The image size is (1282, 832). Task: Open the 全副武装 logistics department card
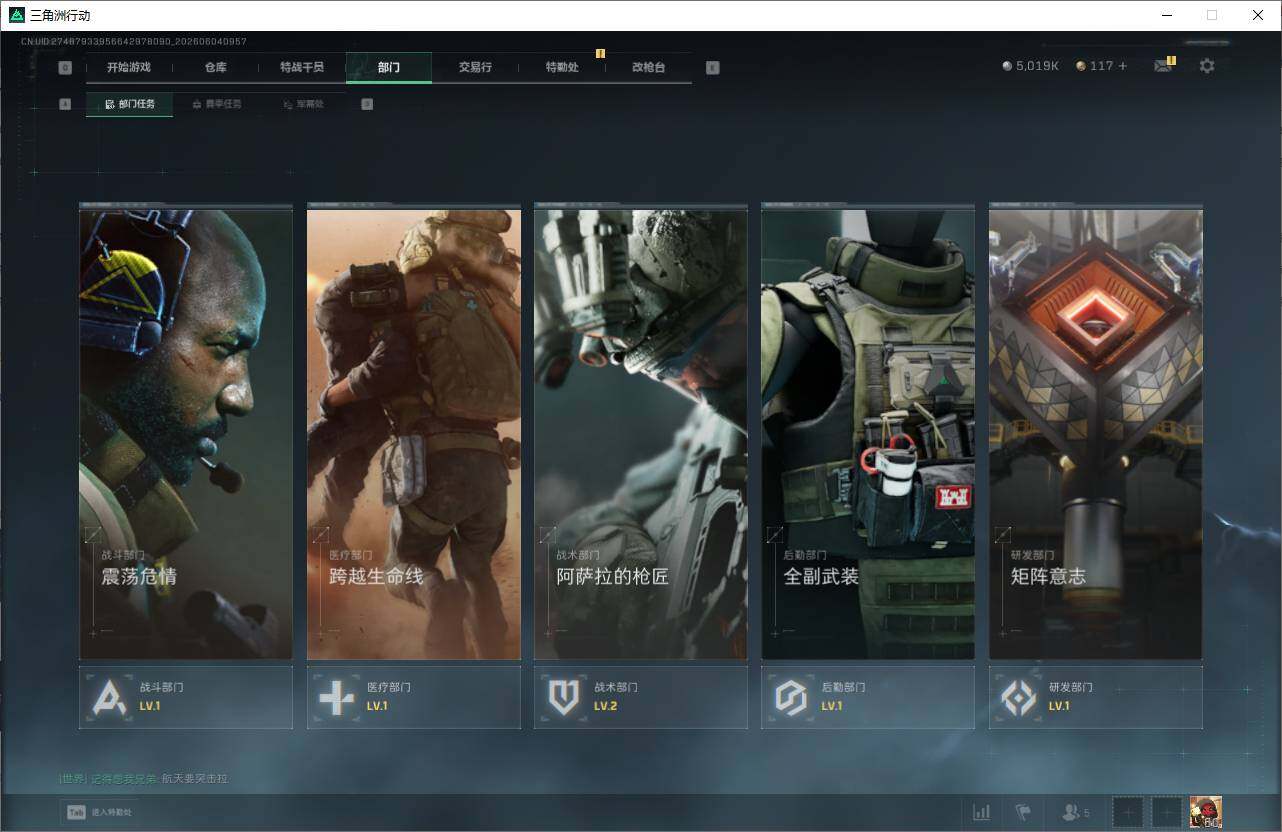[x=868, y=432]
